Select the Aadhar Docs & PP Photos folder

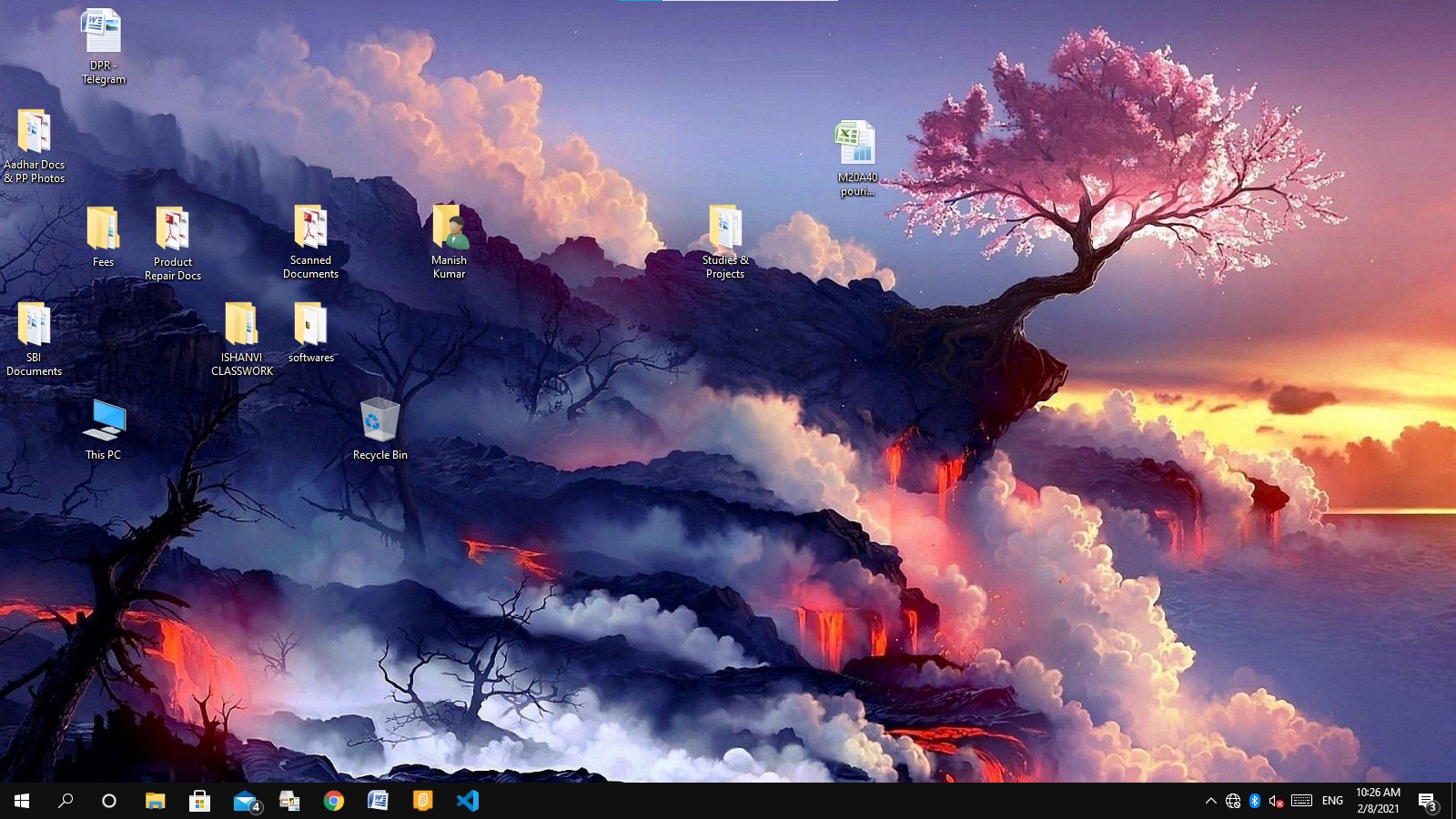point(34,147)
